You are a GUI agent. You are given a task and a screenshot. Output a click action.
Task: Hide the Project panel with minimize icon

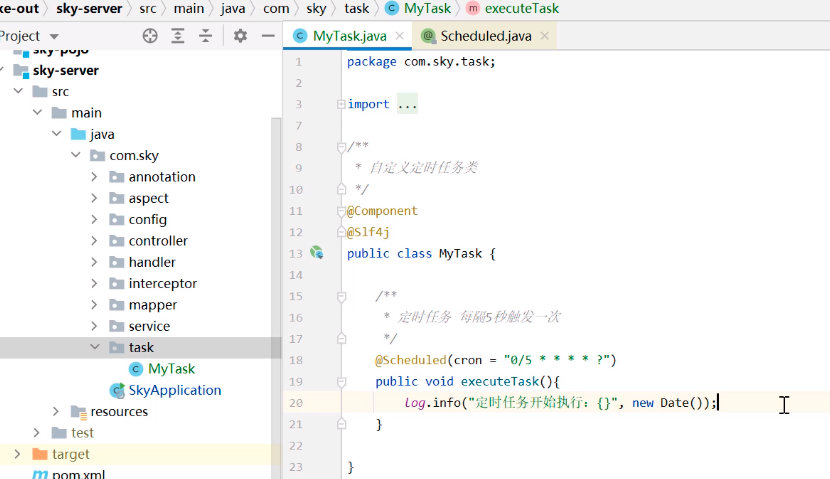pyautogui.click(x=268, y=36)
